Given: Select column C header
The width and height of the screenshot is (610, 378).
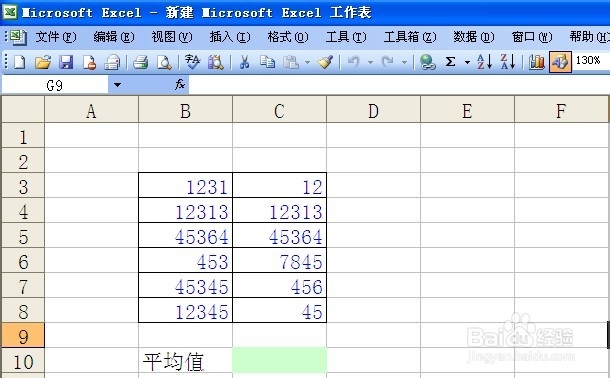Looking at the screenshot, I should [x=279, y=110].
